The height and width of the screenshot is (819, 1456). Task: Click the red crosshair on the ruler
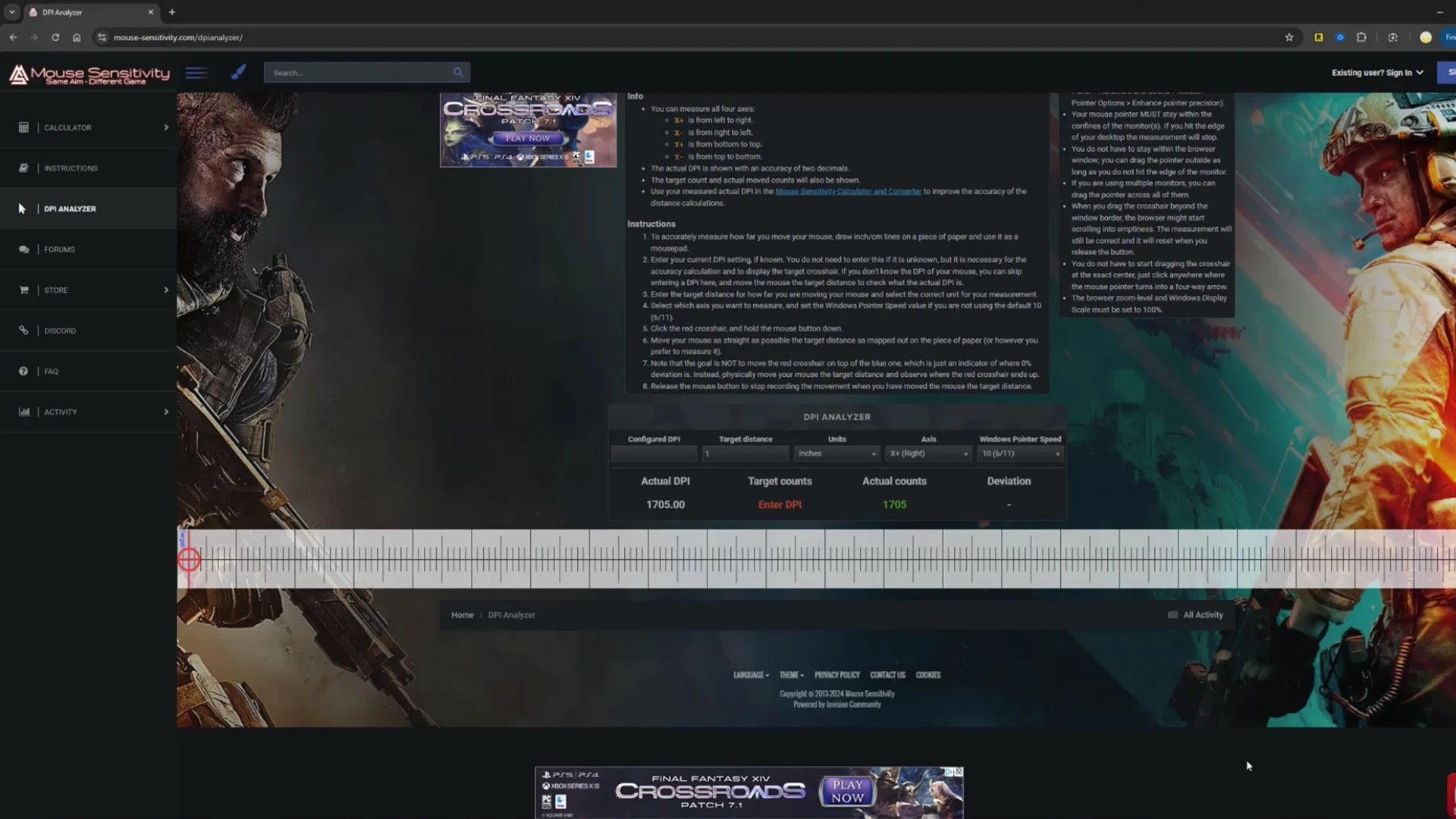pyautogui.click(x=189, y=560)
